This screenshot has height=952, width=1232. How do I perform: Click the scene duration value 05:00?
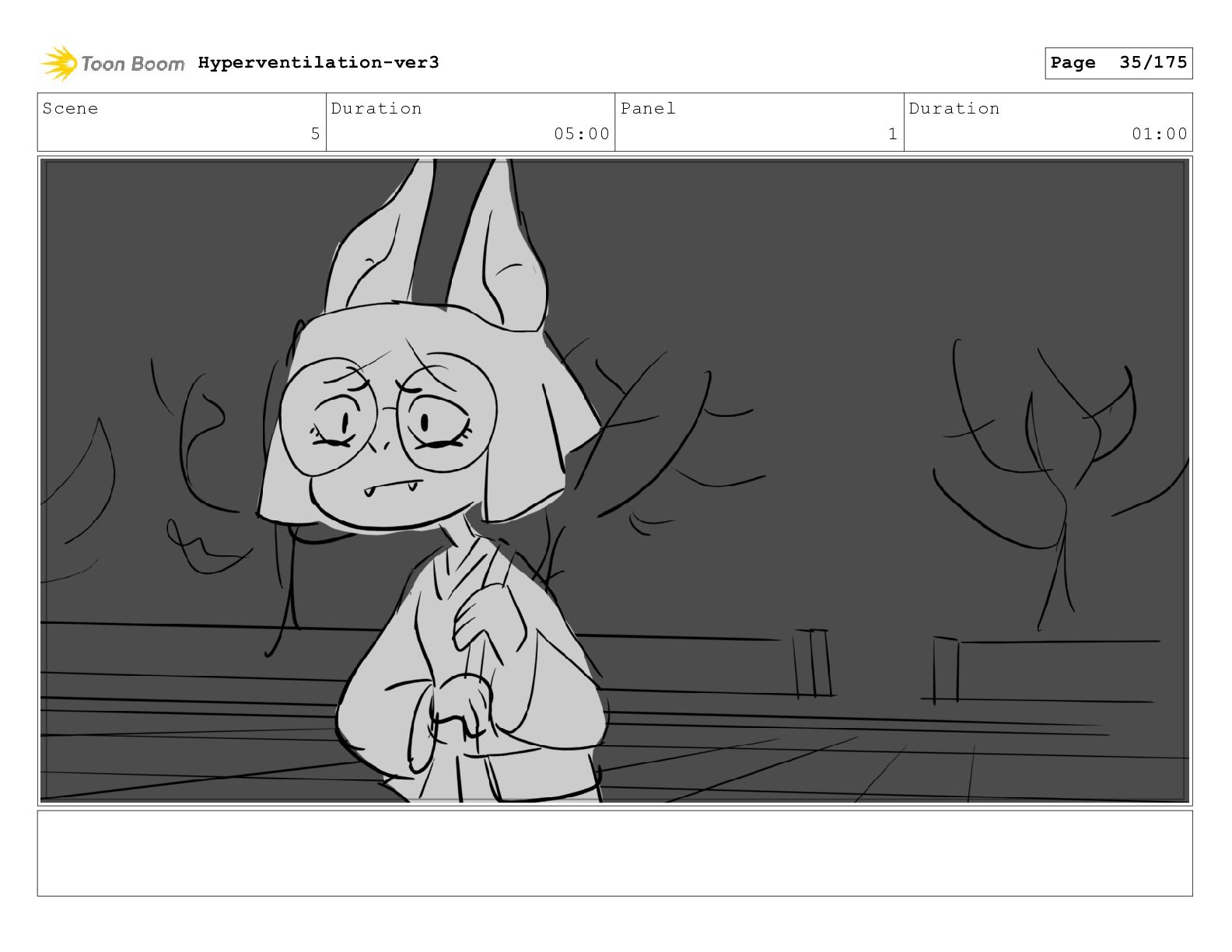click(x=582, y=134)
